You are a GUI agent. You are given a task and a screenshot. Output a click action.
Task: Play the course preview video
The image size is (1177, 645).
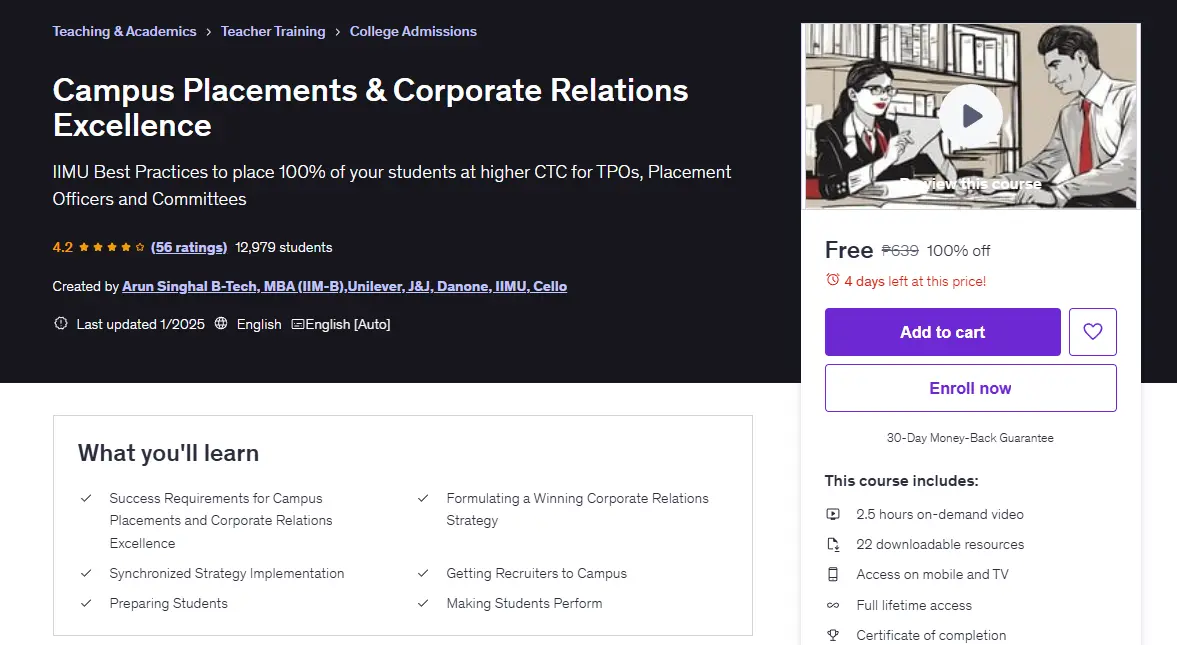coord(971,116)
